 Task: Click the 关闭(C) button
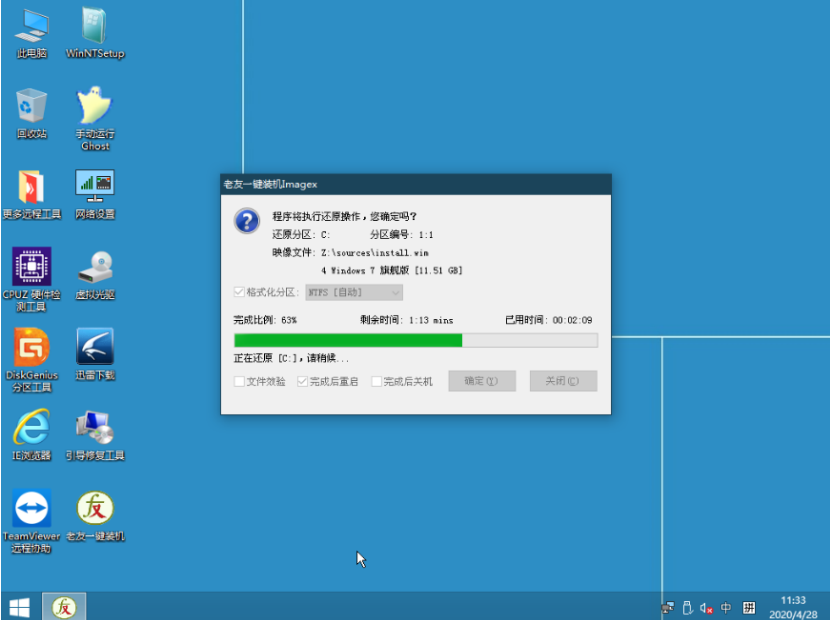563,381
